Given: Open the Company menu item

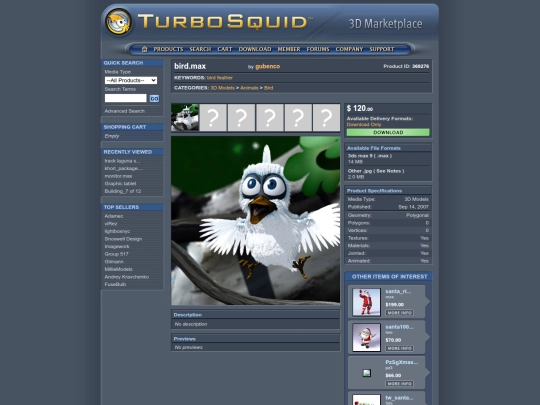Looking at the screenshot, I should click(349, 49).
